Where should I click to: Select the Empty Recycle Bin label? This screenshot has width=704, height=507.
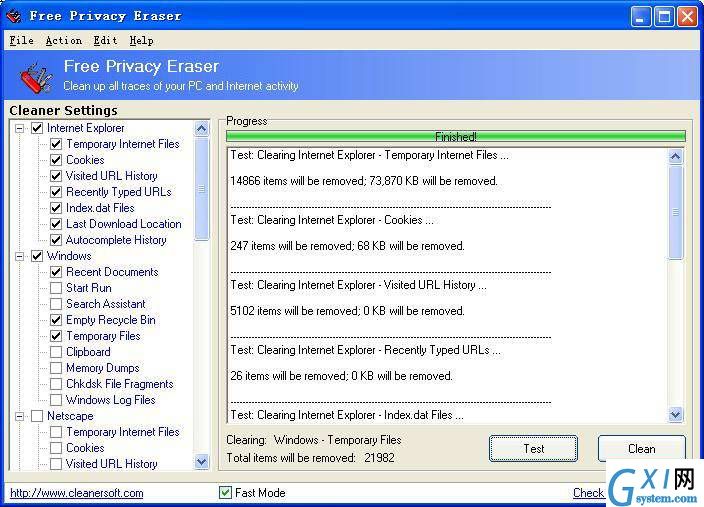[x=110, y=320]
